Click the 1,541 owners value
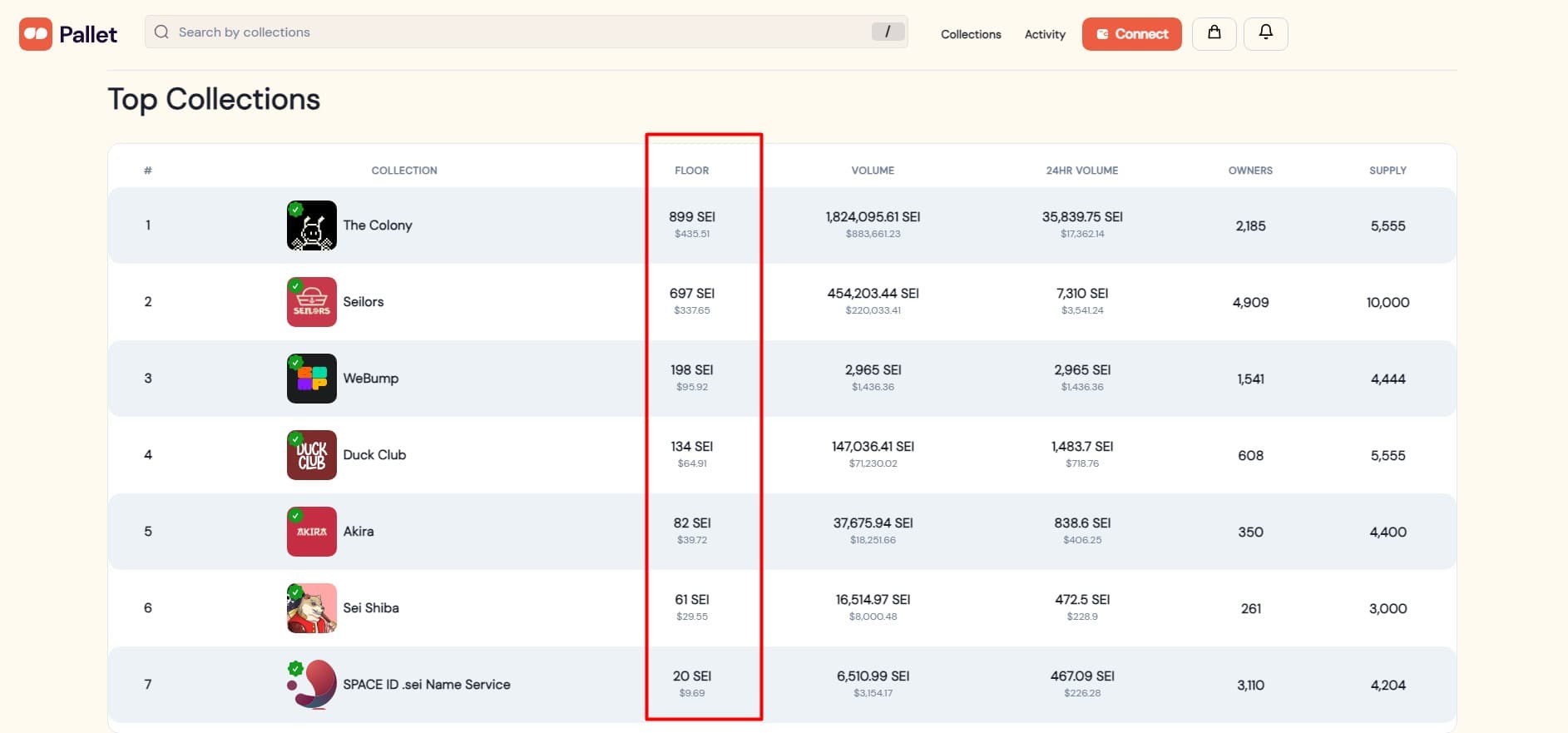 click(1250, 379)
